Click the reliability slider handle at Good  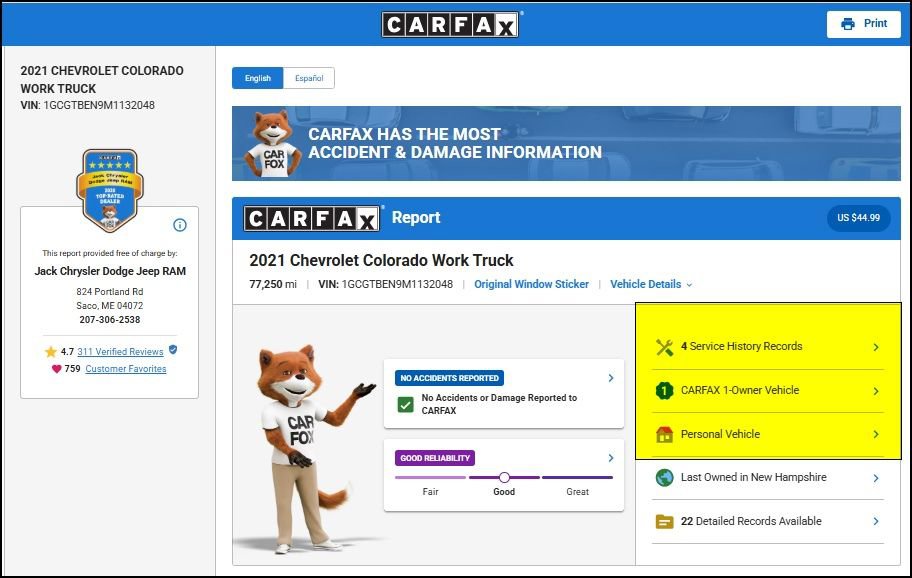[x=504, y=477]
